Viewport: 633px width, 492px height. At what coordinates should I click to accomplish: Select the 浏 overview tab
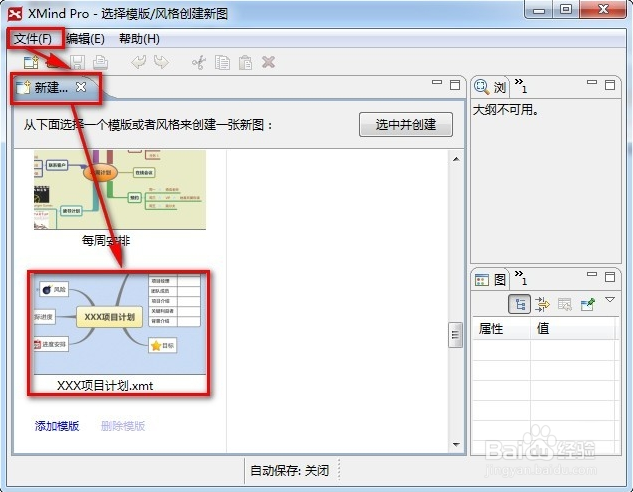pyautogui.click(x=490, y=87)
